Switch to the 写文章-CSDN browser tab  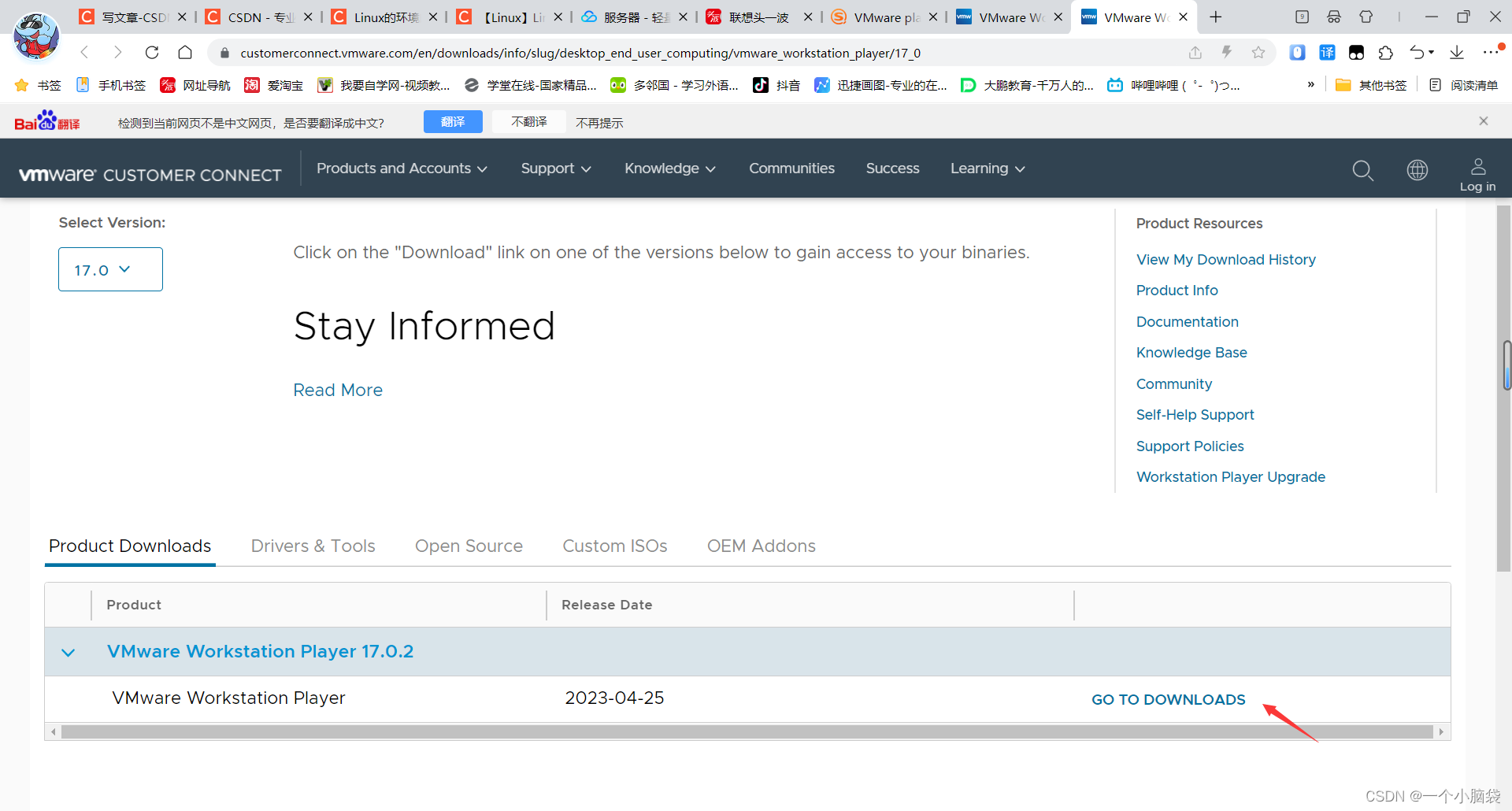pos(134,17)
